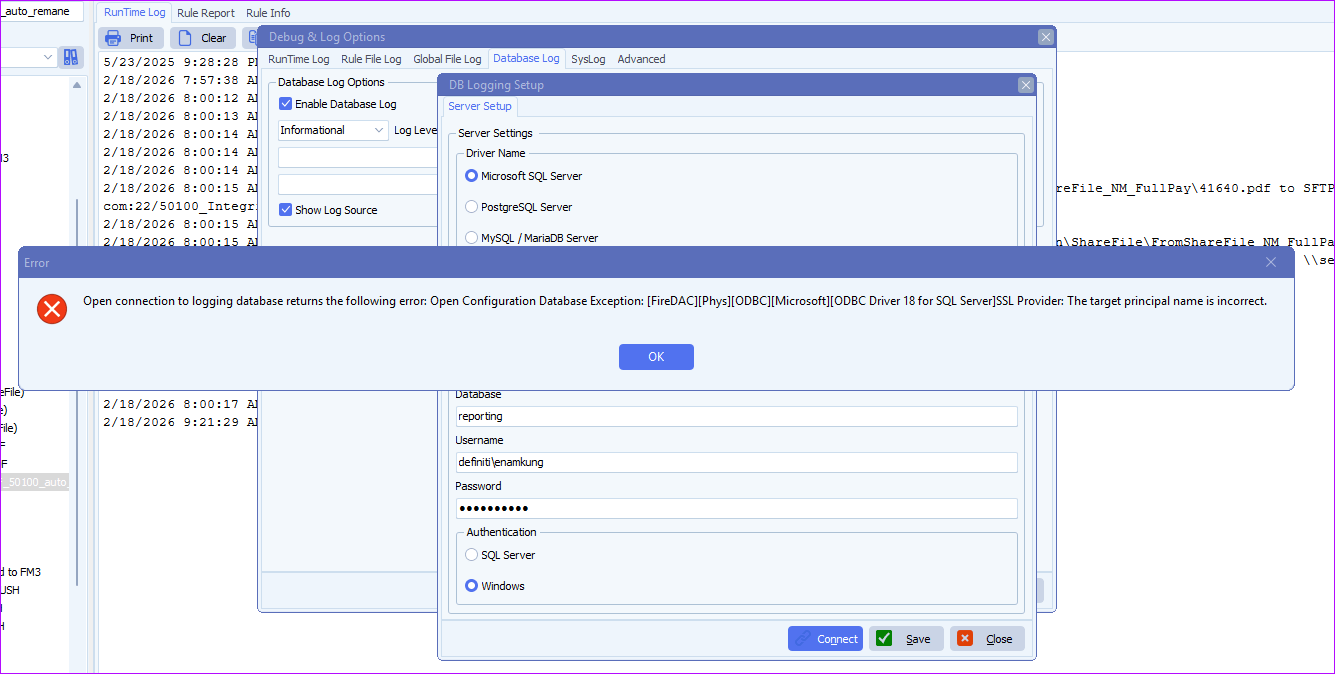Dismiss the error by clicking OK
Image resolution: width=1335 pixels, height=674 pixels.
(656, 356)
